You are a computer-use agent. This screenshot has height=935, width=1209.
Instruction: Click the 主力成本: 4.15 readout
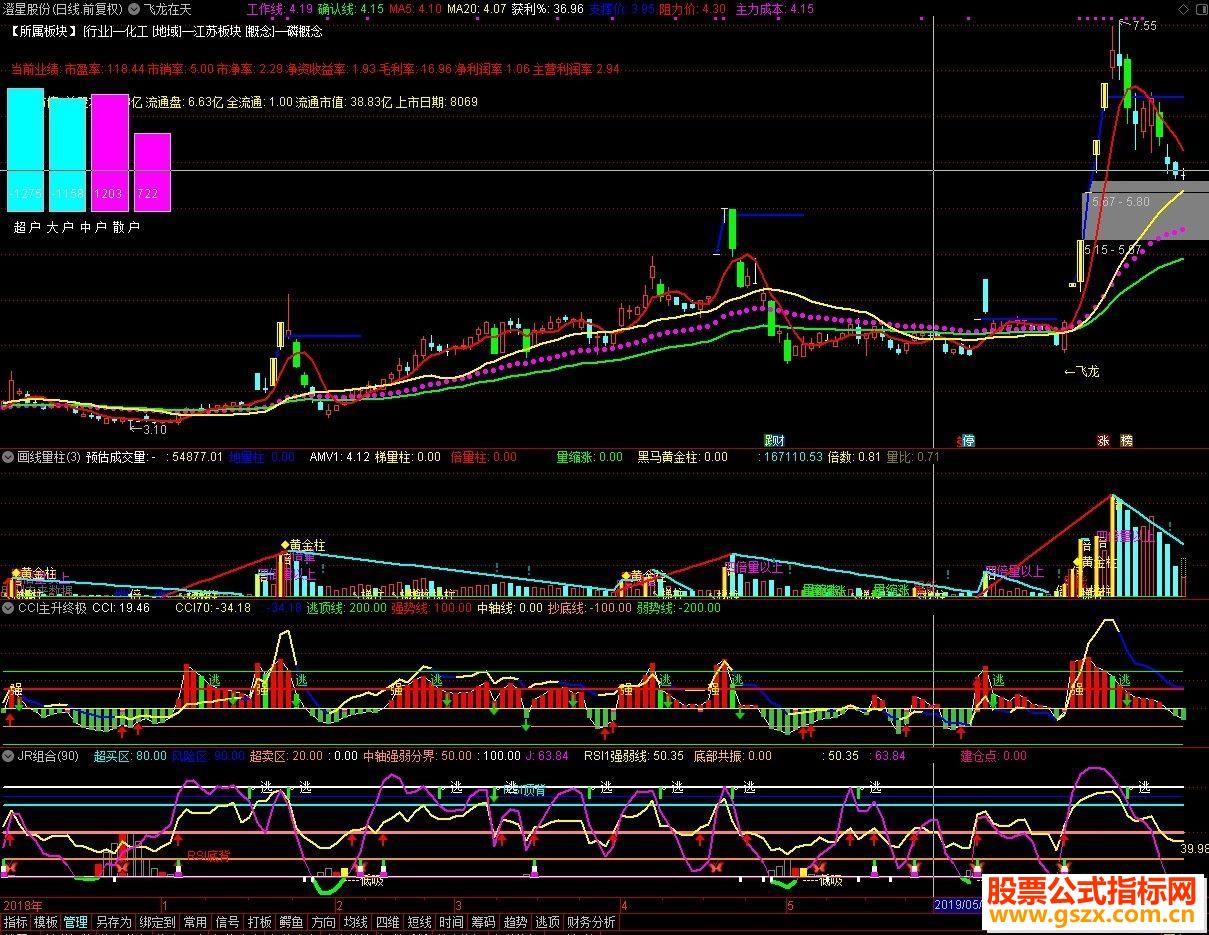774,9
